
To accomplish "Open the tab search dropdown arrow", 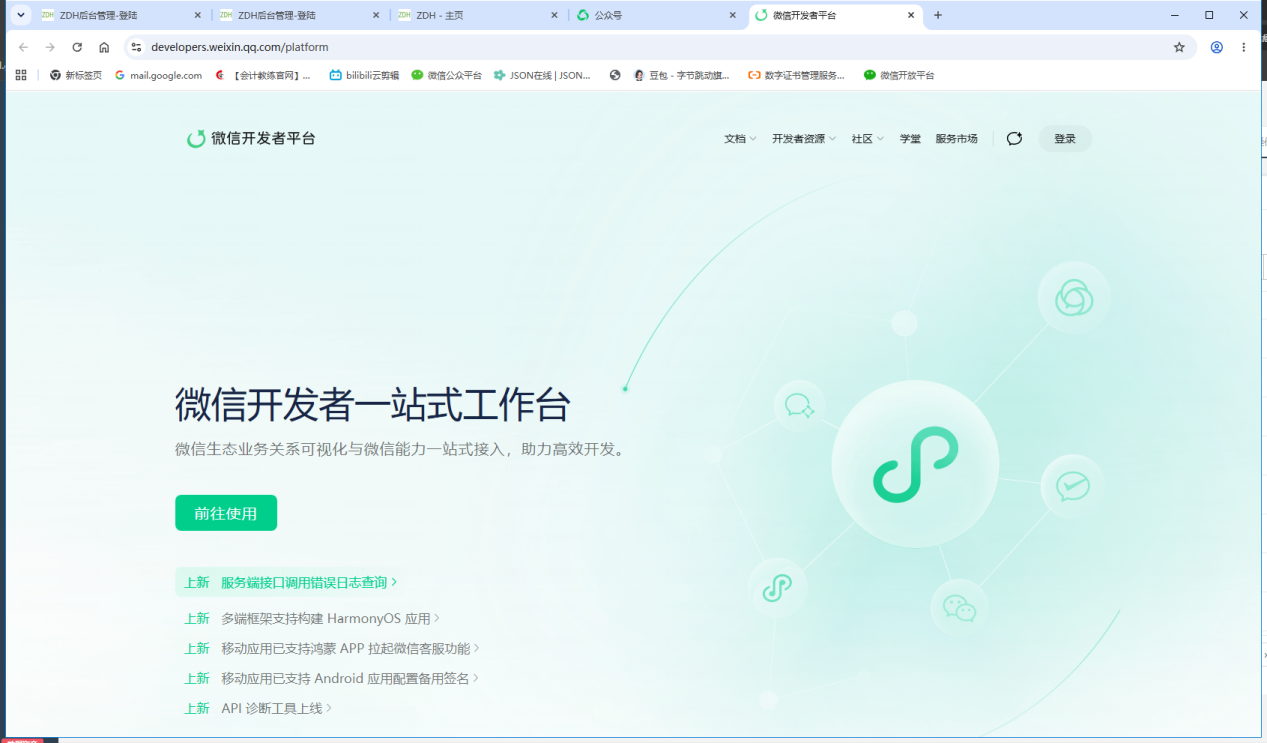I will 20,15.
